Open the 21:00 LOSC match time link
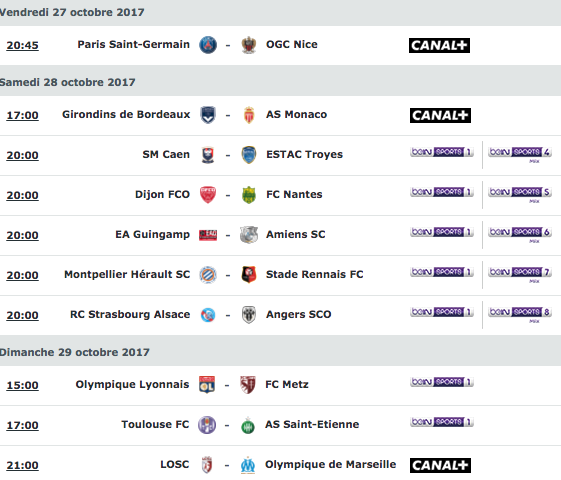The width and height of the screenshot is (561, 480). (23, 465)
